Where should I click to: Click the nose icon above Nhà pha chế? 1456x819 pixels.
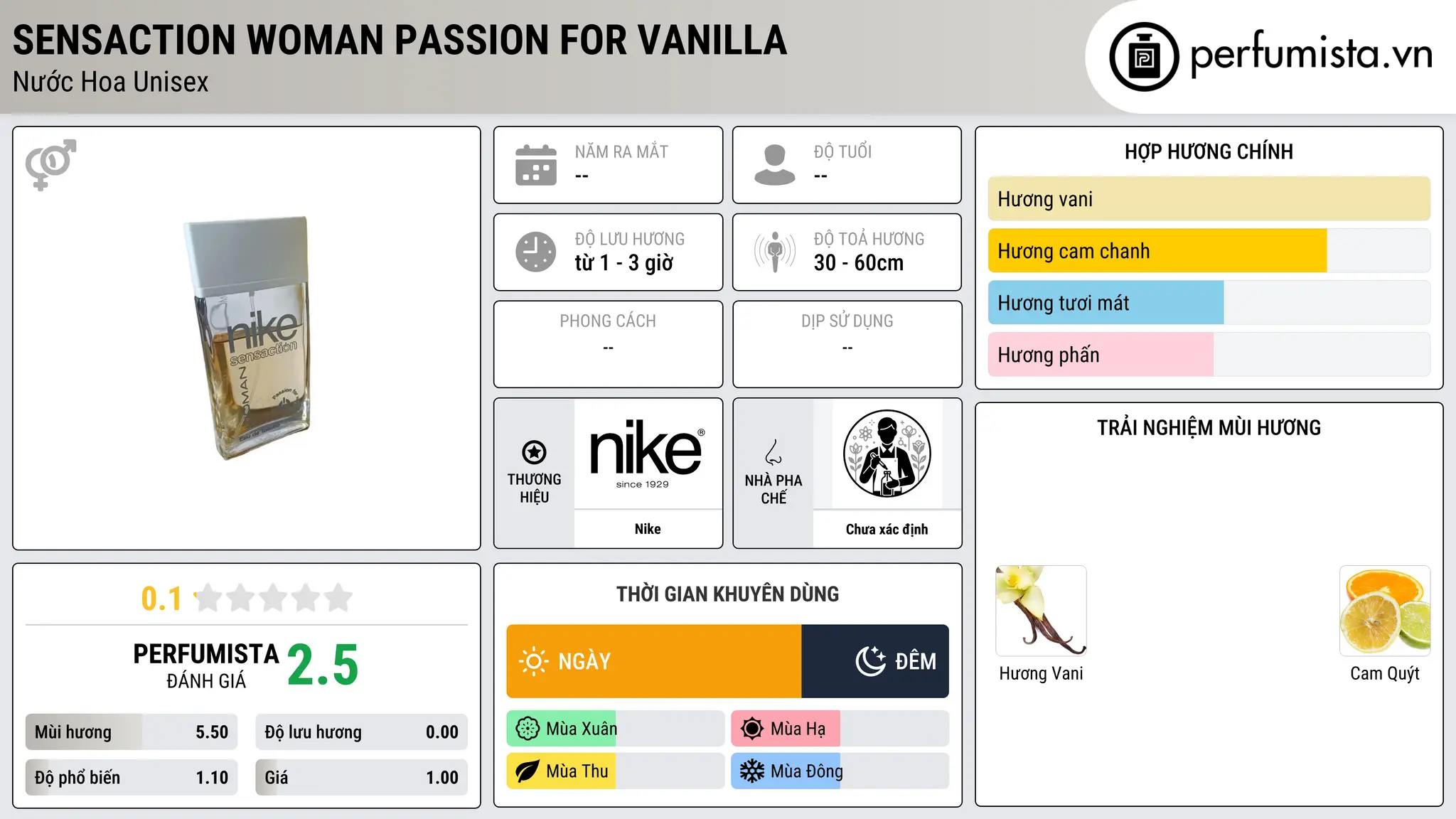[x=773, y=452]
